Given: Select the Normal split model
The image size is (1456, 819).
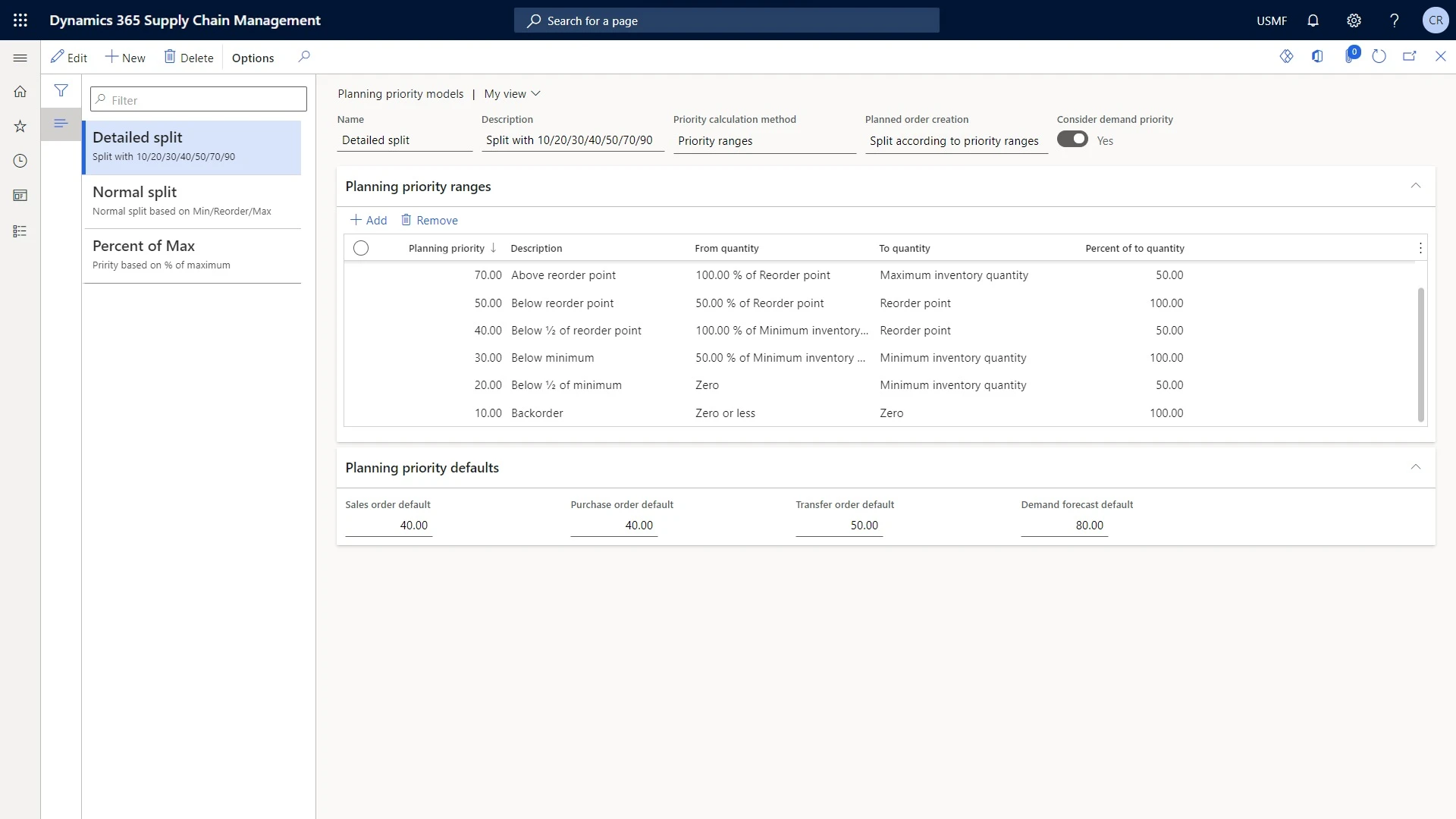Looking at the screenshot, I should click(191, 200).
